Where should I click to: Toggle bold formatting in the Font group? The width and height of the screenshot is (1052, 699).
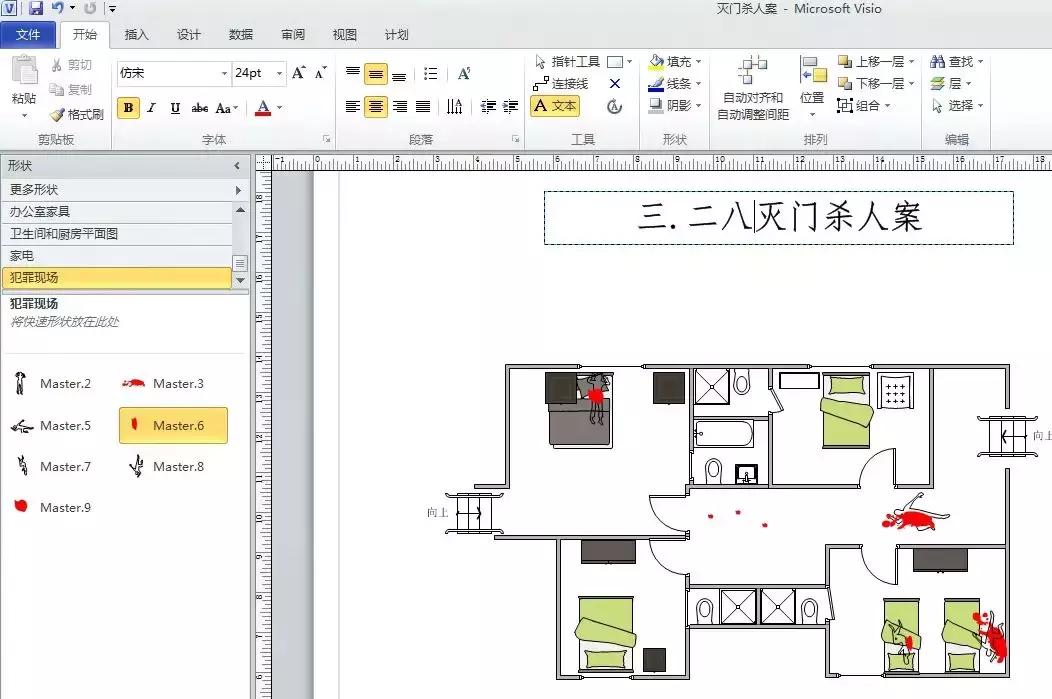[128, 106]
